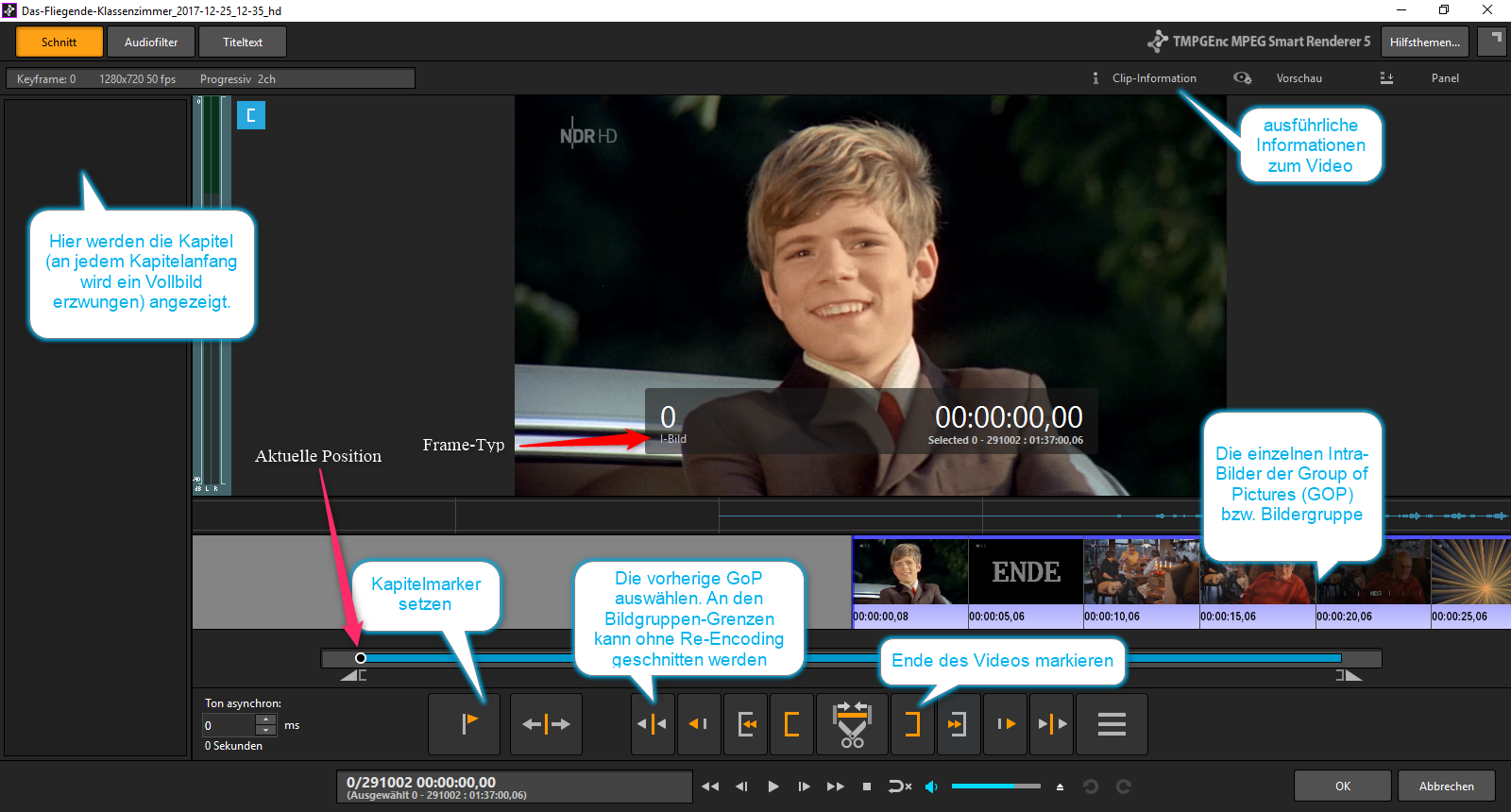The width and height of the screenshot is (1511, 812).
Task: Step to the next frame with edit button
Action: pos(1006,724)
